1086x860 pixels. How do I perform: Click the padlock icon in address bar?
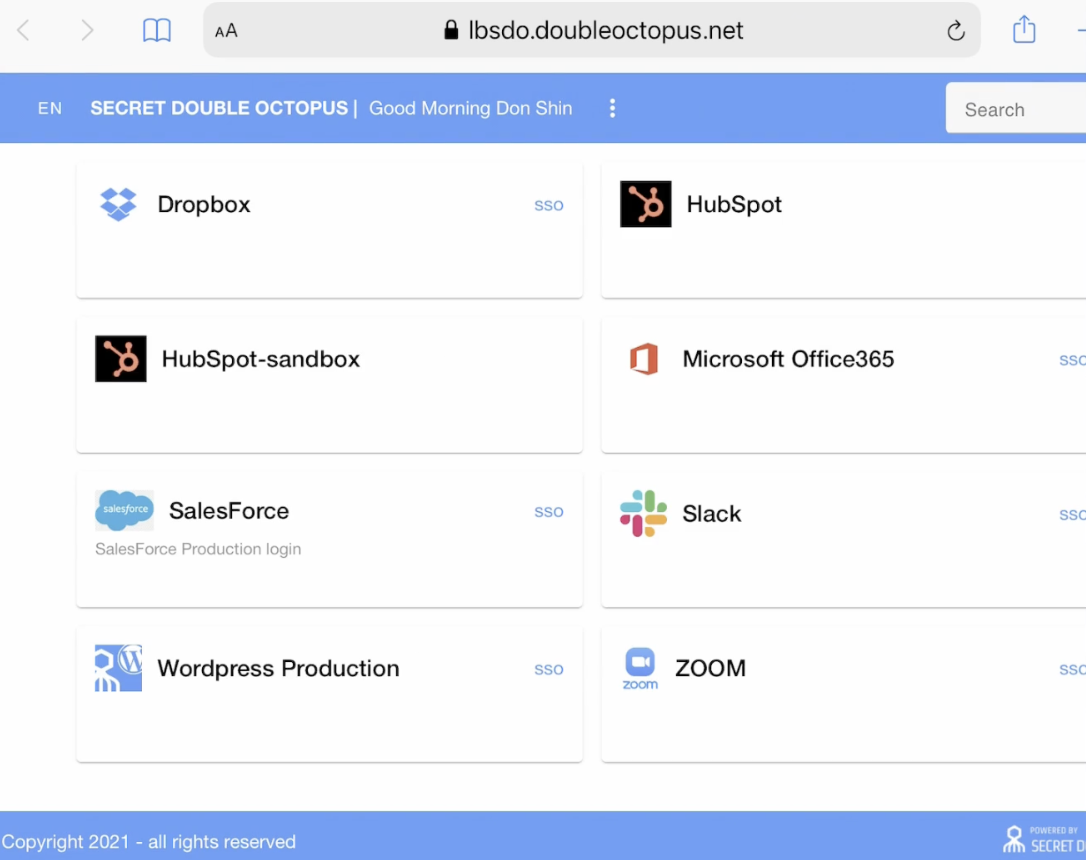point(451,30)
